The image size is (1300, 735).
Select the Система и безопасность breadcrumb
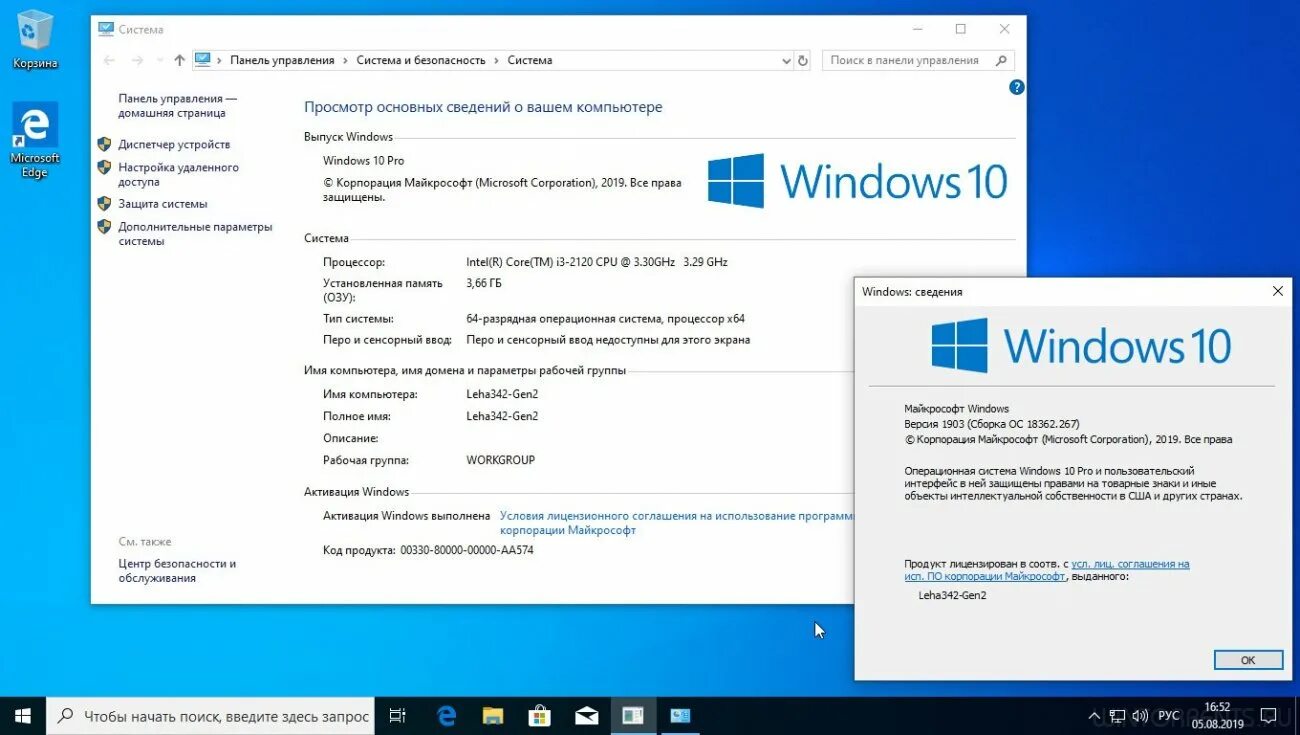[421, 60]
